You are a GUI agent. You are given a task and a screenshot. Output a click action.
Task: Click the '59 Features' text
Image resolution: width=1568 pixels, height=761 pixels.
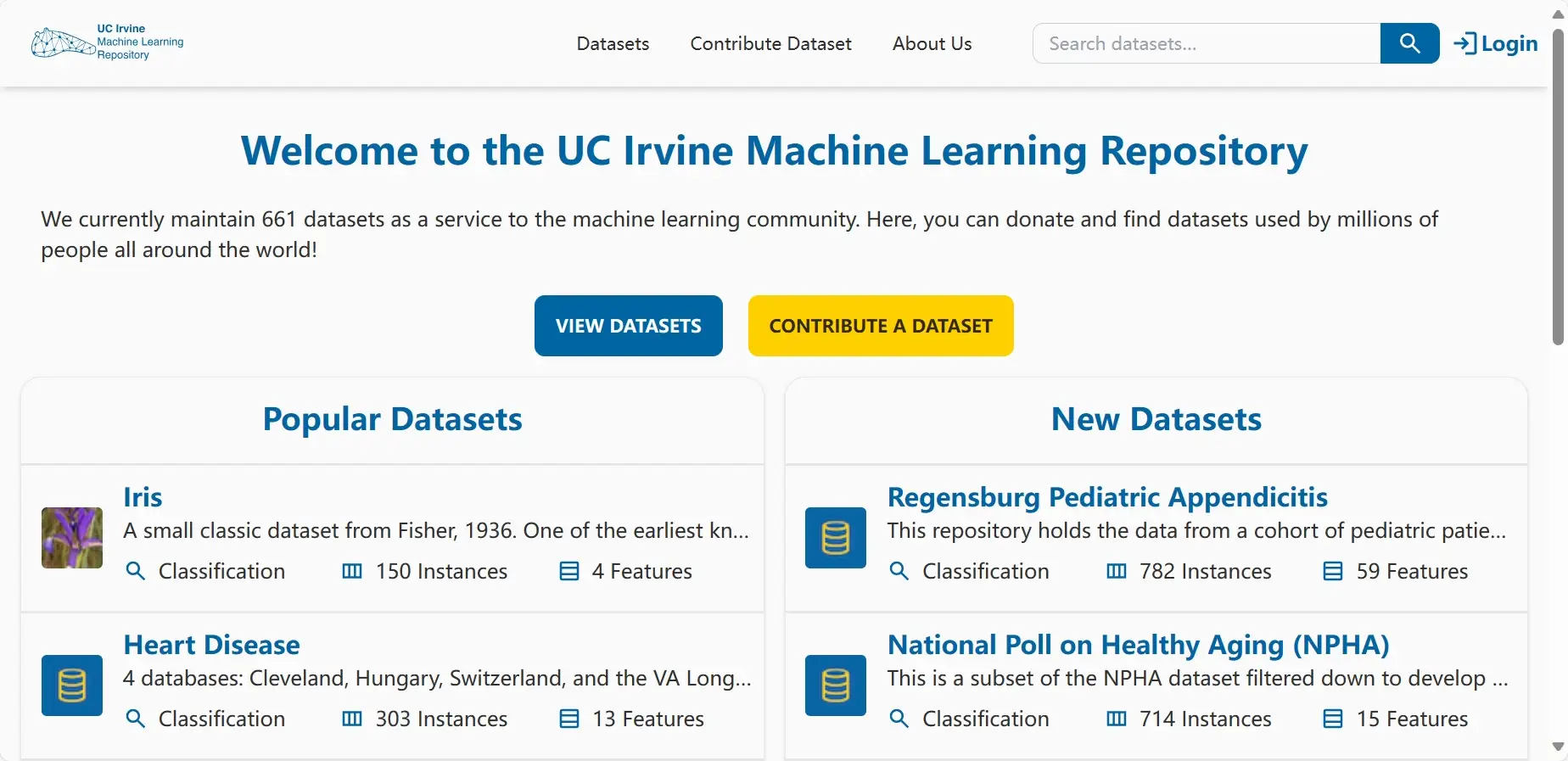[1412, 571]
